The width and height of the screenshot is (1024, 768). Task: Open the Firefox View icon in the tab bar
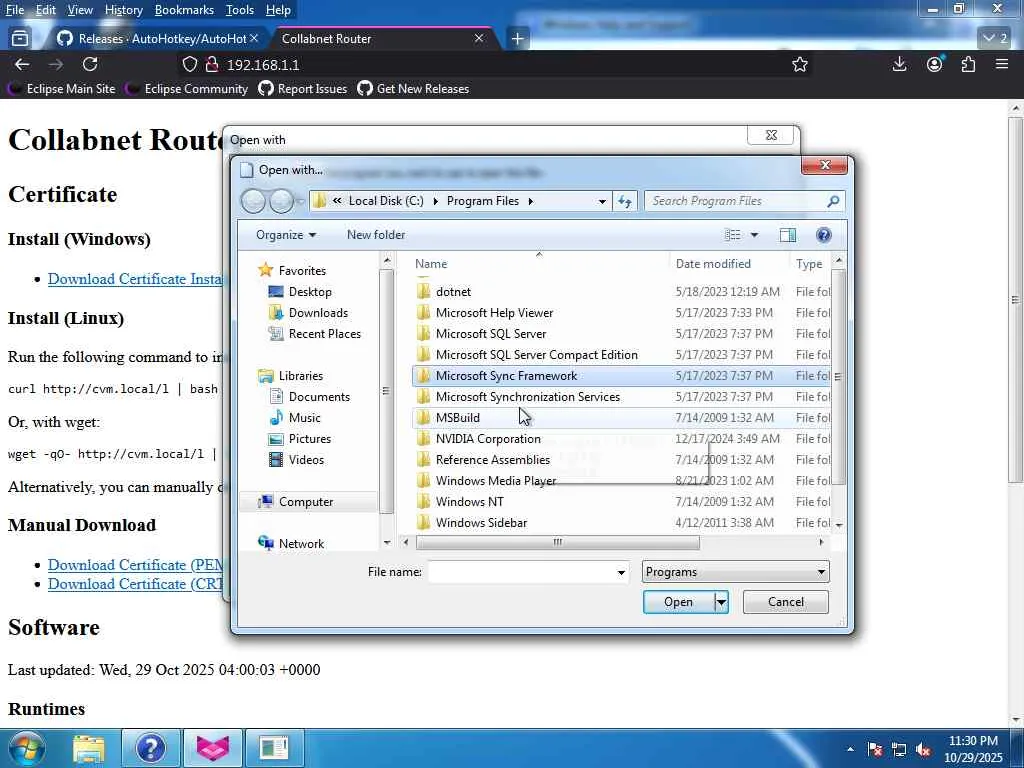(x=20, y=39)
